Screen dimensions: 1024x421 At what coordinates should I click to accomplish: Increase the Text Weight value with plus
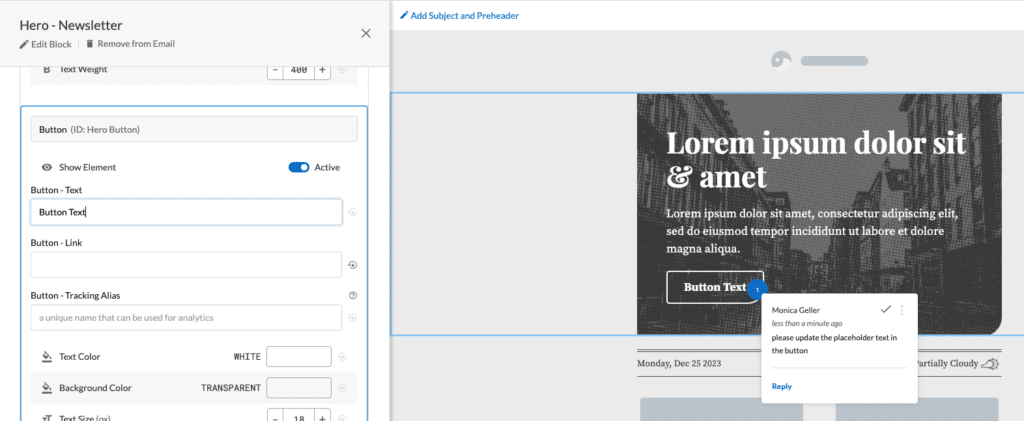click(x=321, y=70)
